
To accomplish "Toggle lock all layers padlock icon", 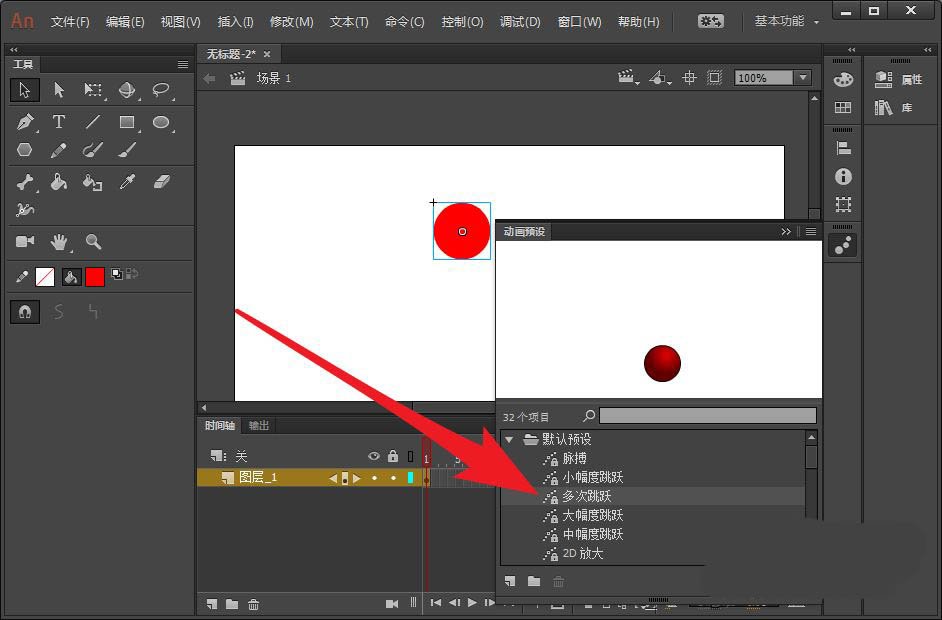I will [393, 456].
